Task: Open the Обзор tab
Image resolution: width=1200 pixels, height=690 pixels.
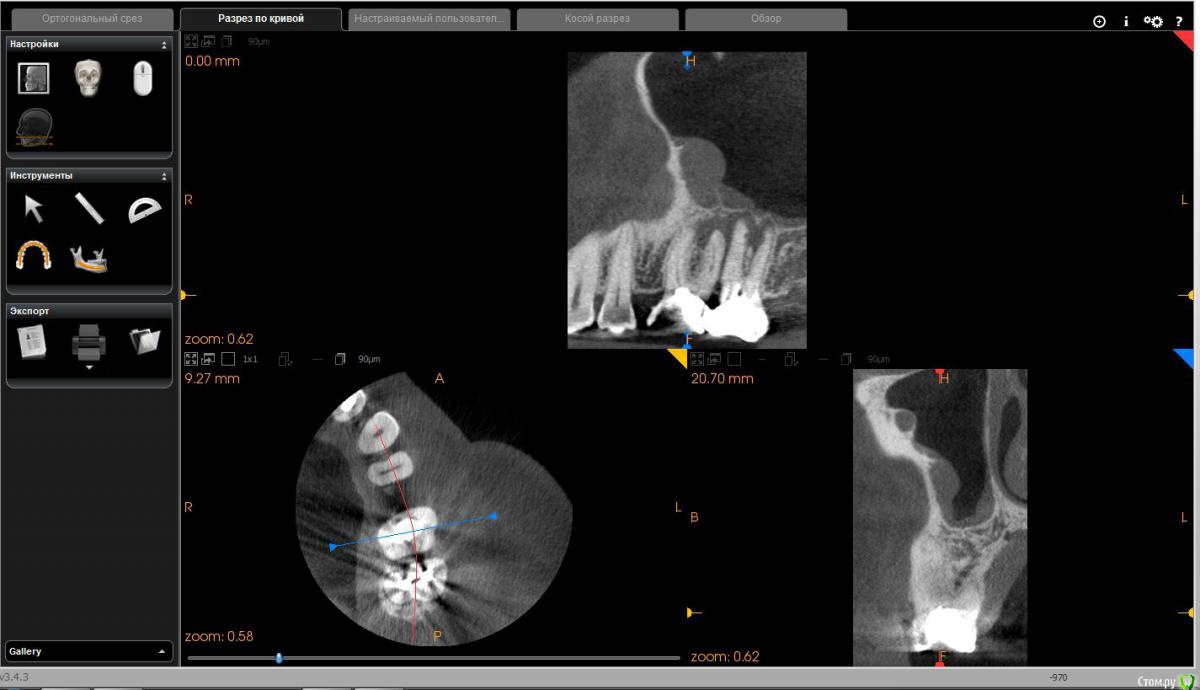Action: [766, 19]
